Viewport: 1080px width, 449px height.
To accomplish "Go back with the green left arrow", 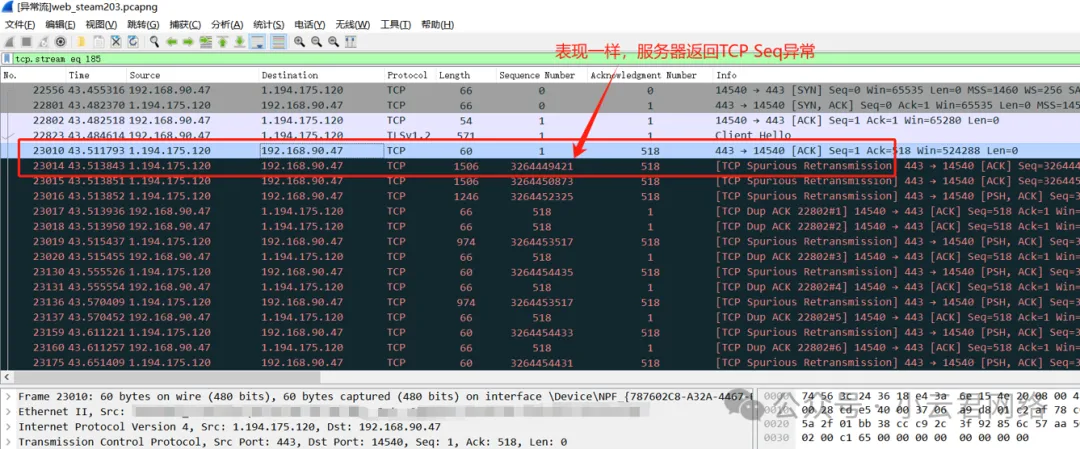I will point(172,42).
